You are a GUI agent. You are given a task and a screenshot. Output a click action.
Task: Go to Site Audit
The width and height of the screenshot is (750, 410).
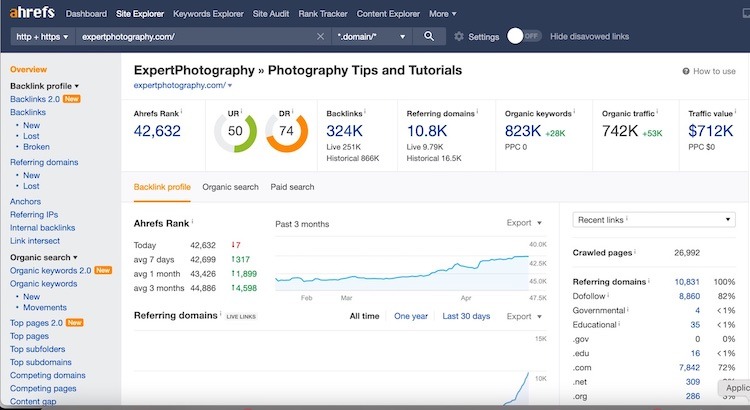pos(271,14)
